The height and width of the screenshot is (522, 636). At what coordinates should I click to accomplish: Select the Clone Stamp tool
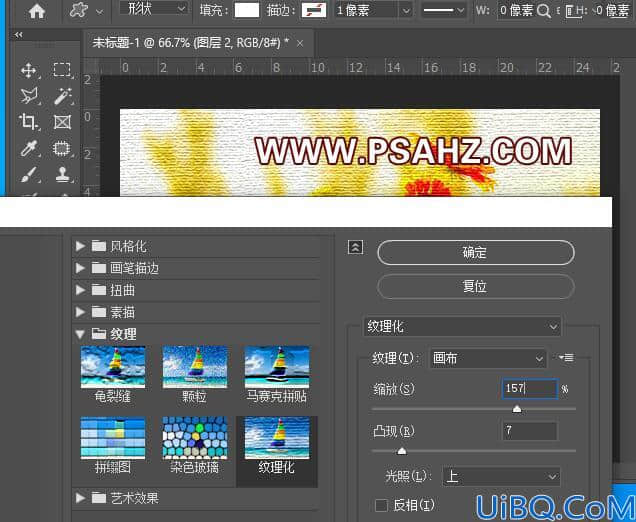pos(62,175)
